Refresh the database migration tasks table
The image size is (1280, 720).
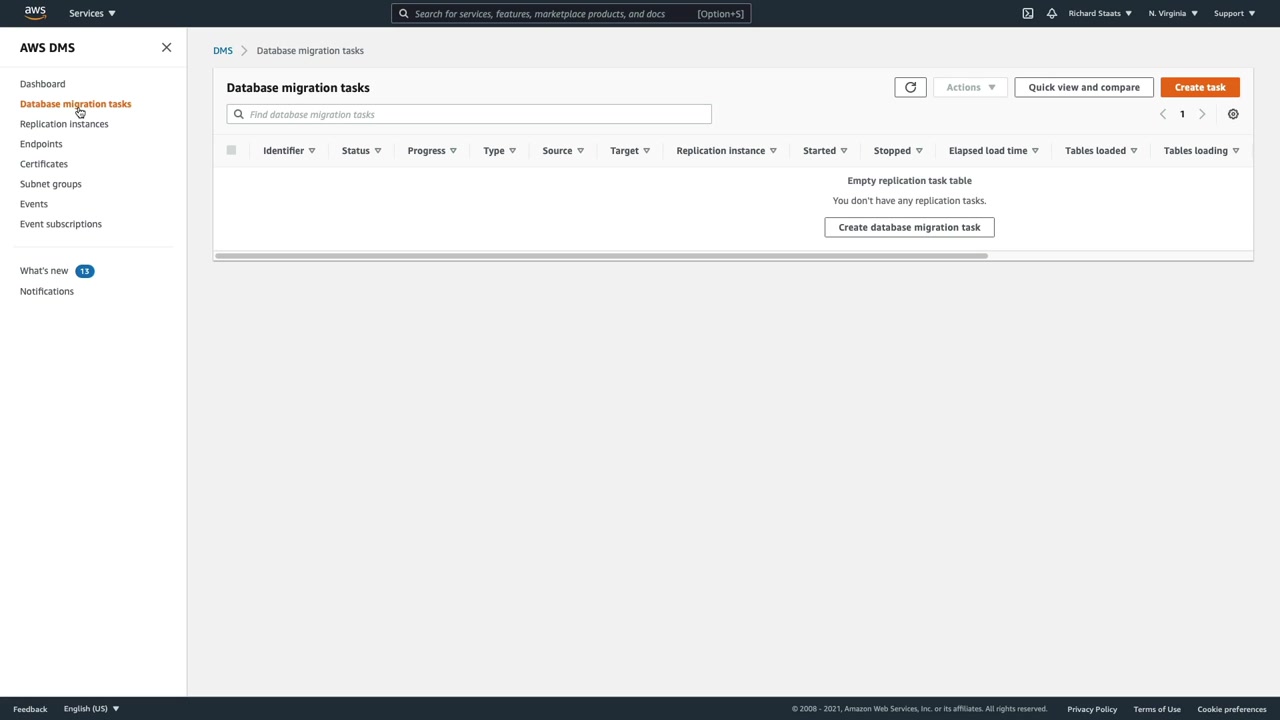click(x=910, y=87)
